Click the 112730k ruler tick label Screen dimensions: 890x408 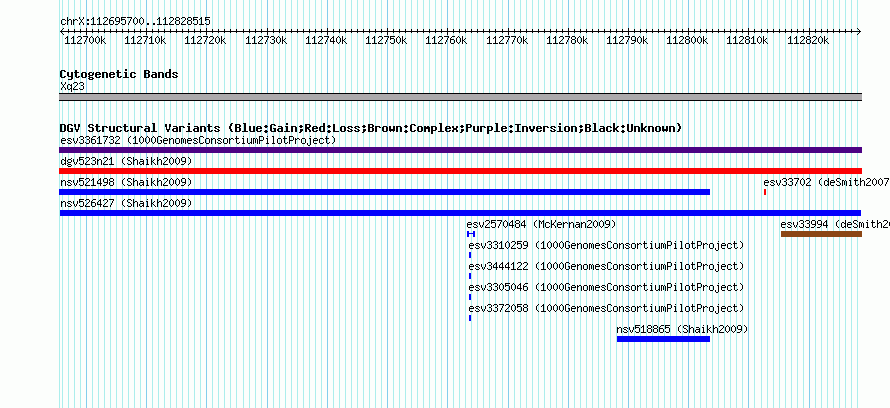pyautogui.click(x=266, y=40)
